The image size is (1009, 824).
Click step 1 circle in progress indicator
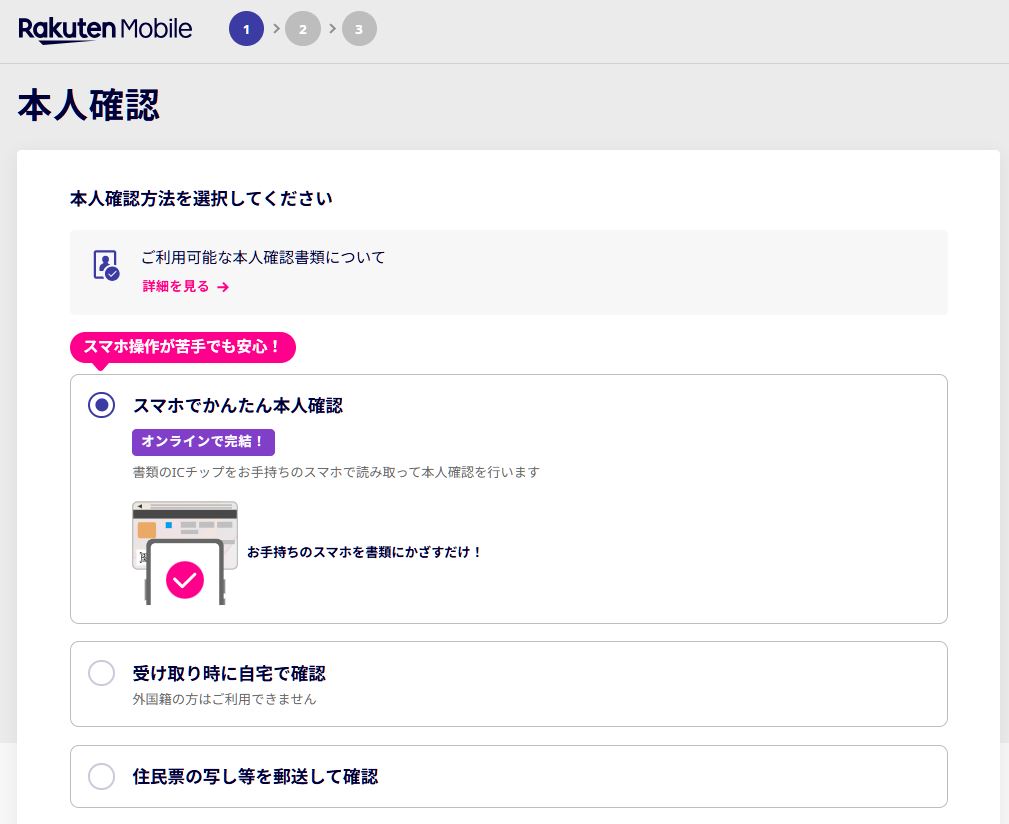pos(246,29)
